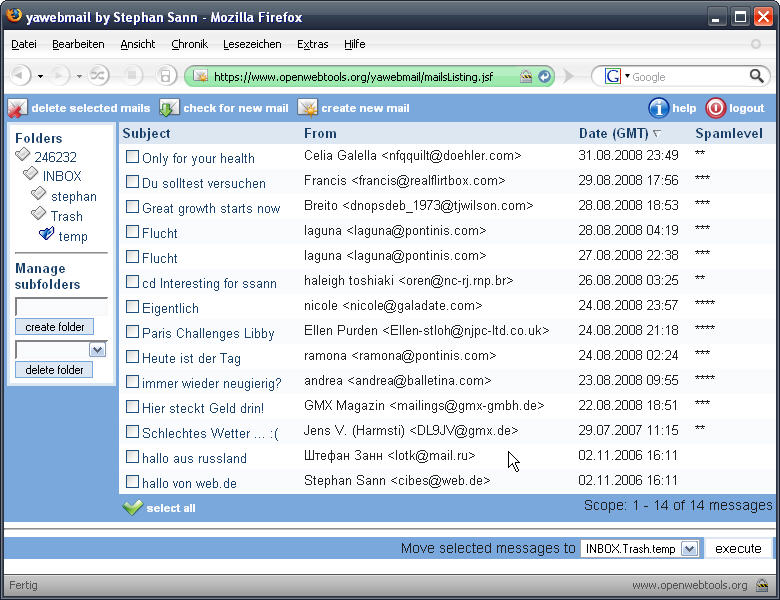Open the Extras menu

click(x=312, y=44)
